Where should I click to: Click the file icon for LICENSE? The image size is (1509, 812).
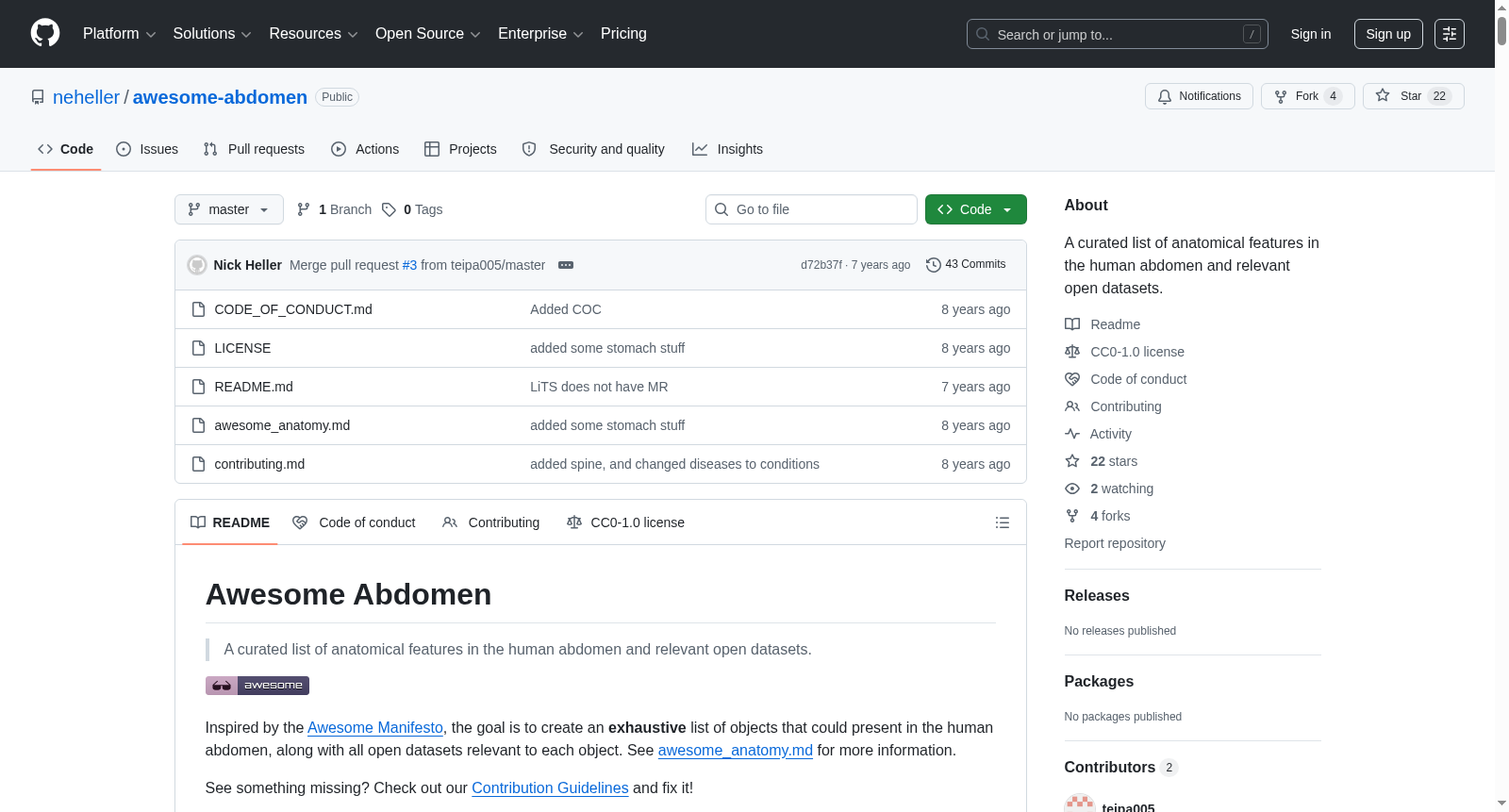[x=198, y=348]
